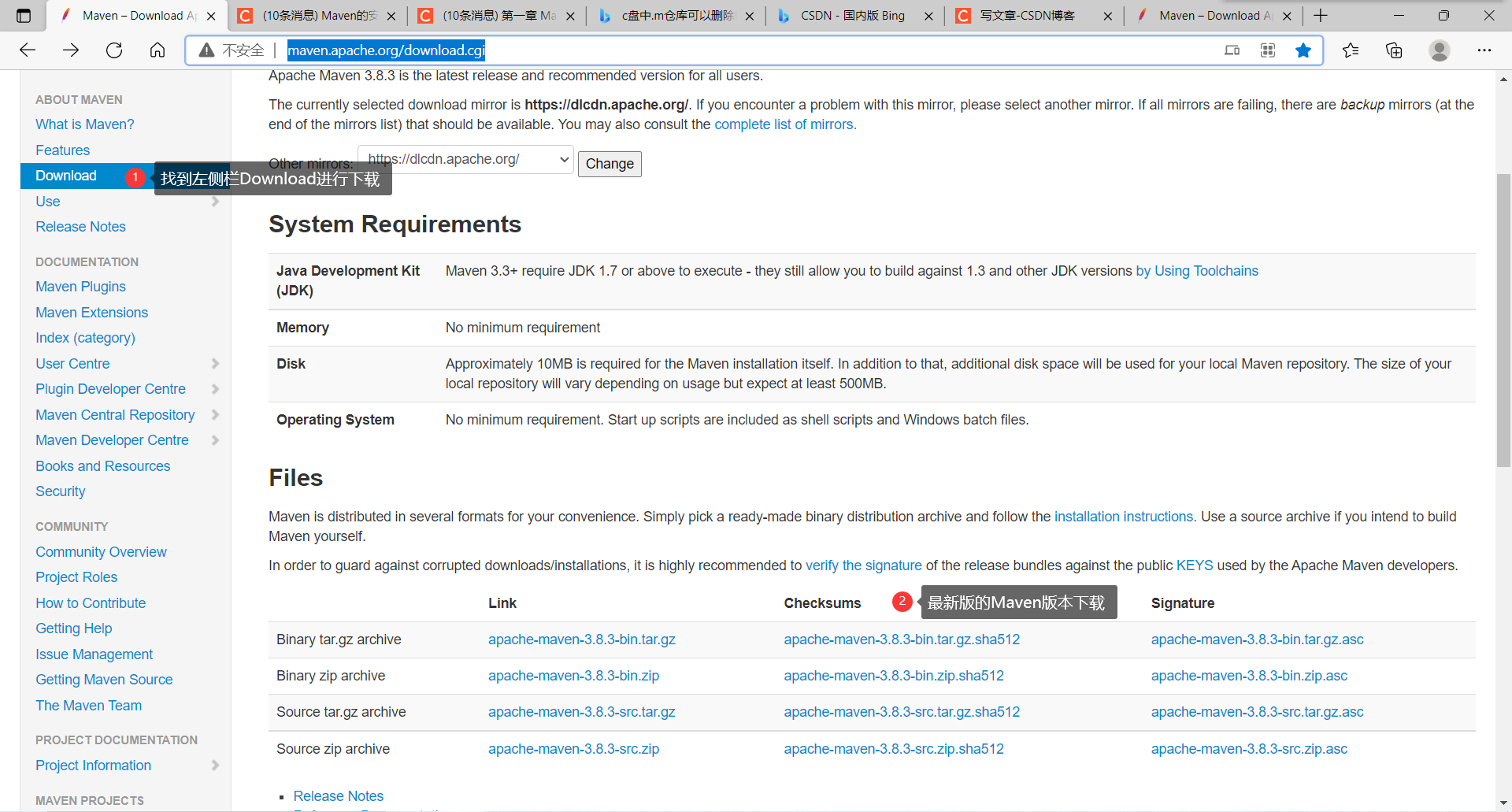
Task: Open the Favorites list
Action: (x=1351, y=50)
